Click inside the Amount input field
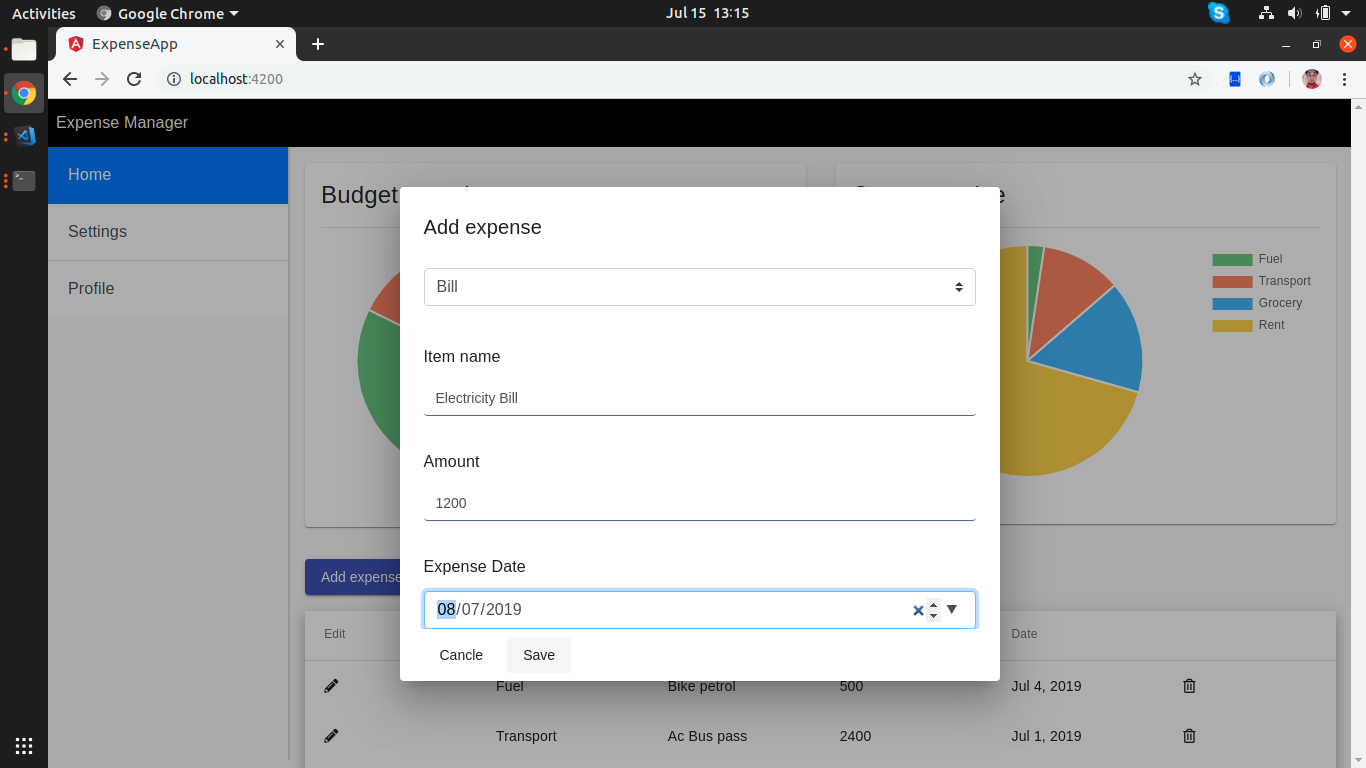The width and height of the screenshot is (1366, 768). [x=700, y=503]
